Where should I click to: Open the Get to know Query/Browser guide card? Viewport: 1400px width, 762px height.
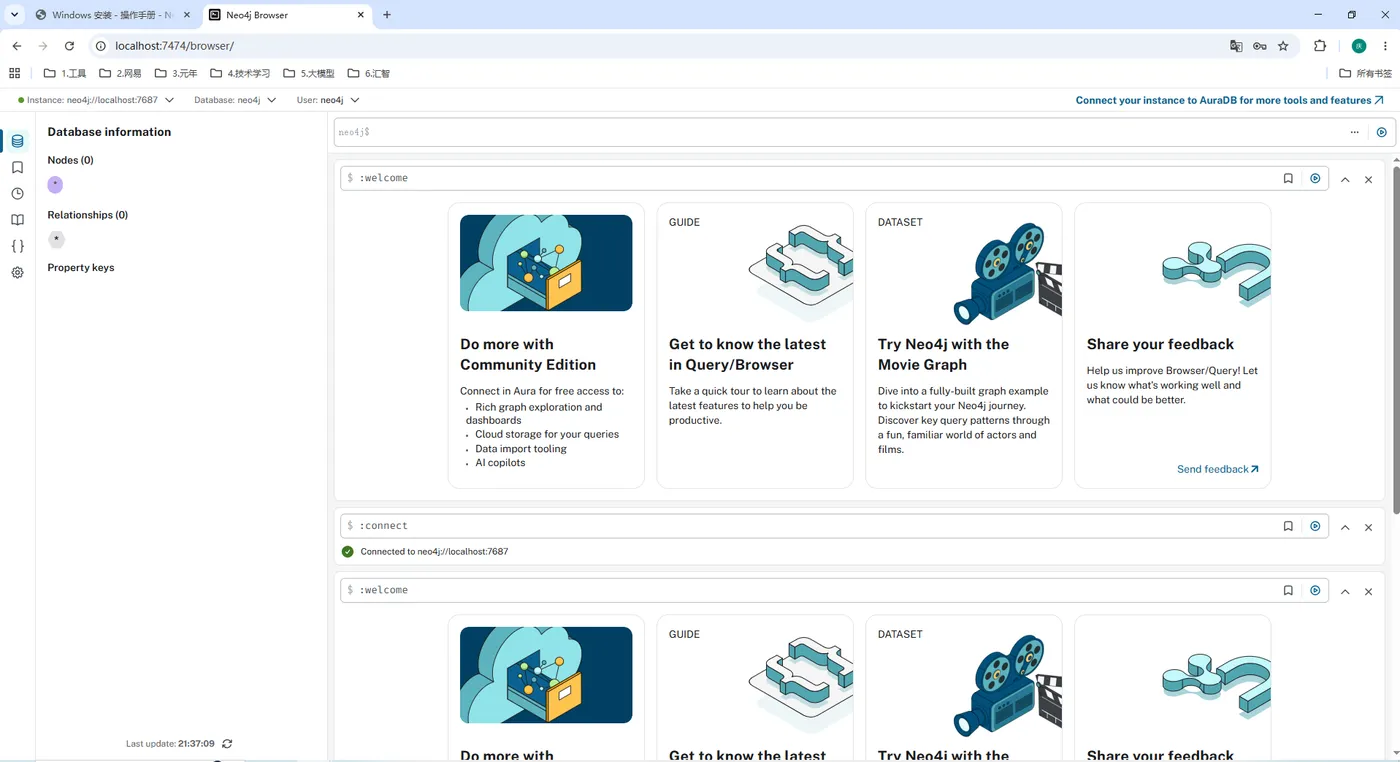pyautogui.click(x=755, y=346)
